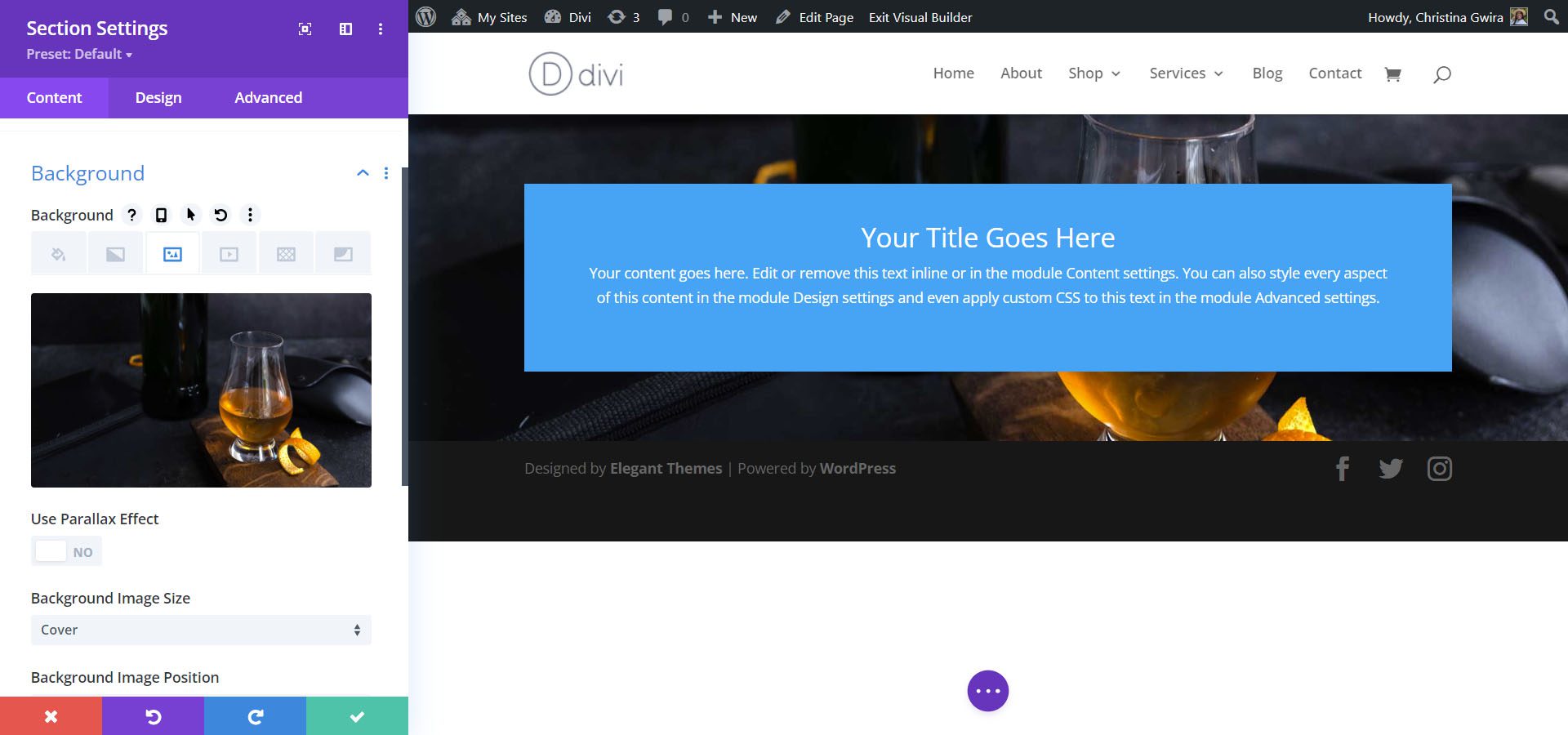Reset the Background settings with the undo icon

click(x=220, y=215)
